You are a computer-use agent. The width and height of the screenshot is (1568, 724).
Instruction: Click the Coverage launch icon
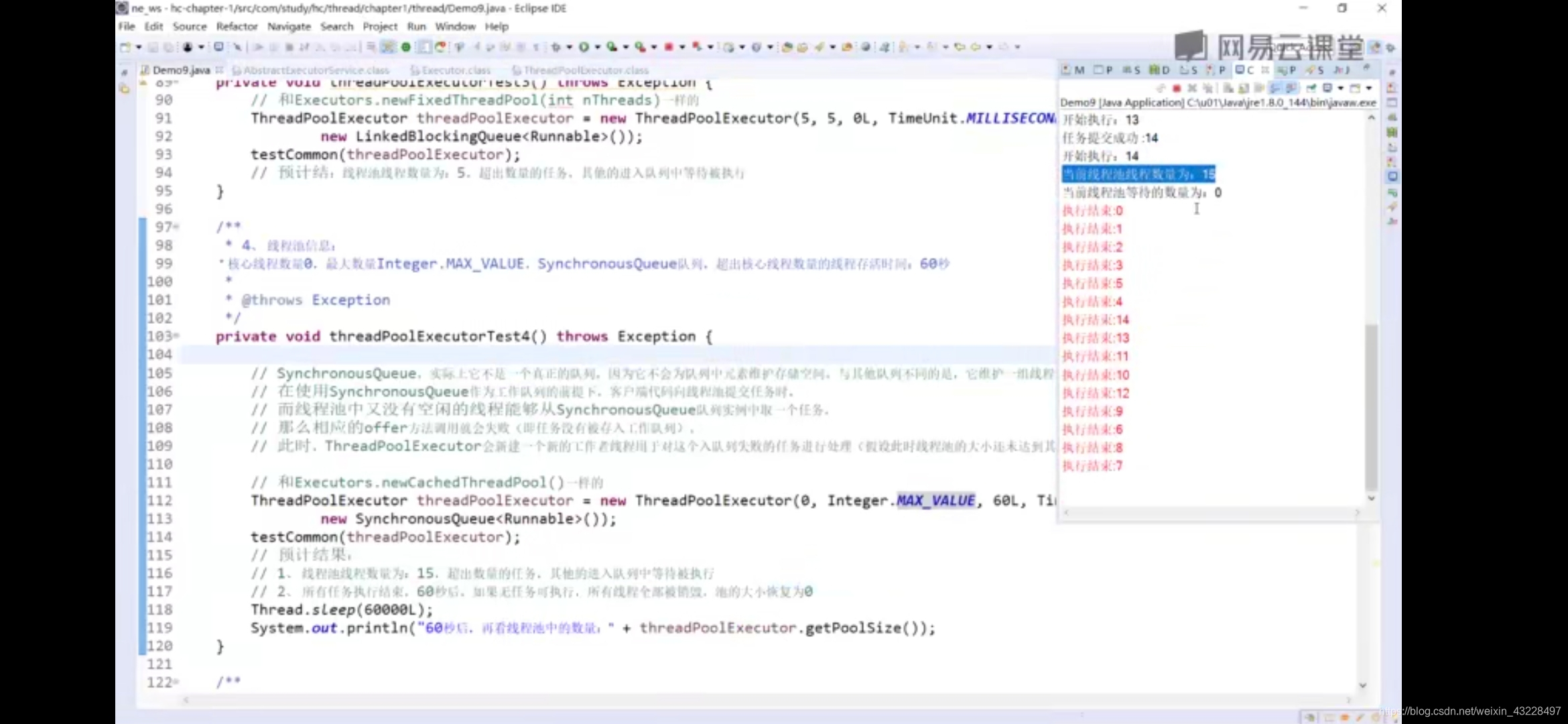click(x=612, y=47)
